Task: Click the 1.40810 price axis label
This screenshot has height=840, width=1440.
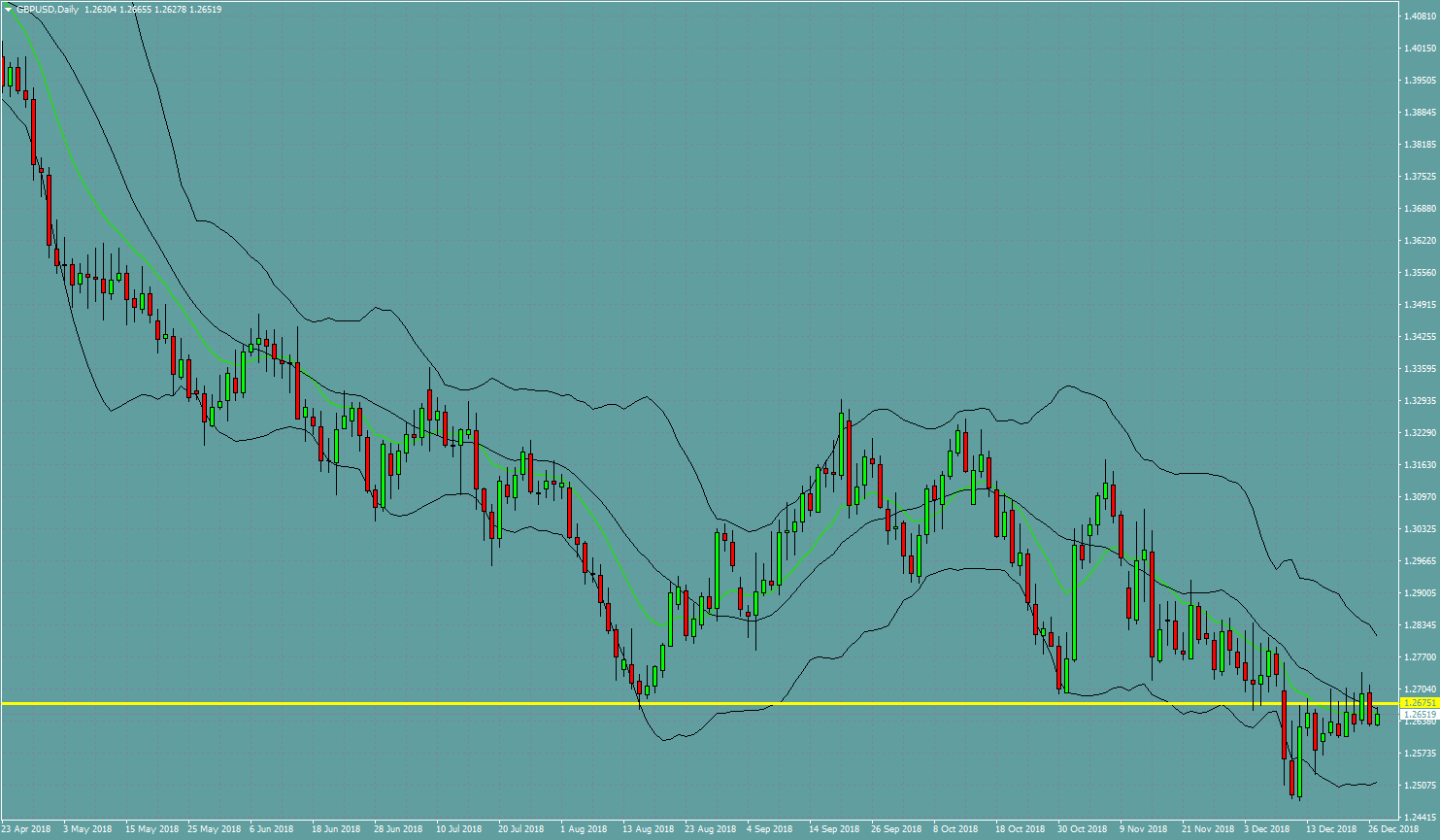Action: click(x=1419, y=17)
